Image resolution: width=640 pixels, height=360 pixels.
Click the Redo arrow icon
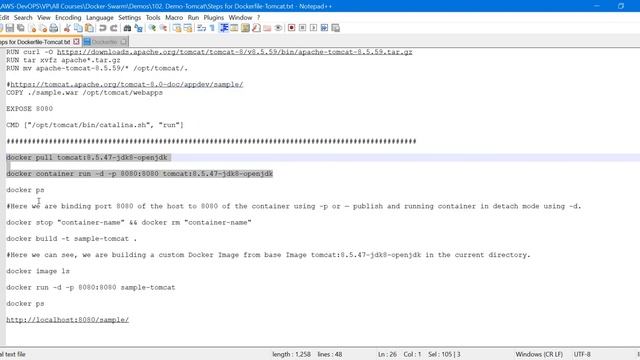pos(113,28)
